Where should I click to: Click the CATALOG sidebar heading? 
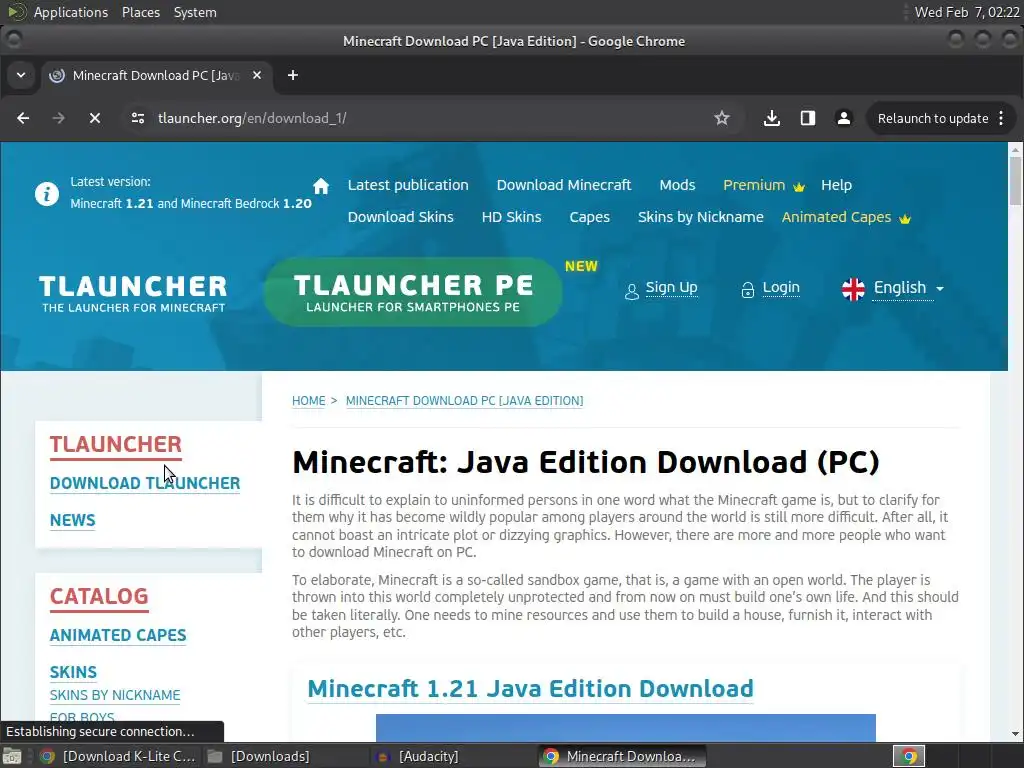pyautogui.click(x=99, y=597)
